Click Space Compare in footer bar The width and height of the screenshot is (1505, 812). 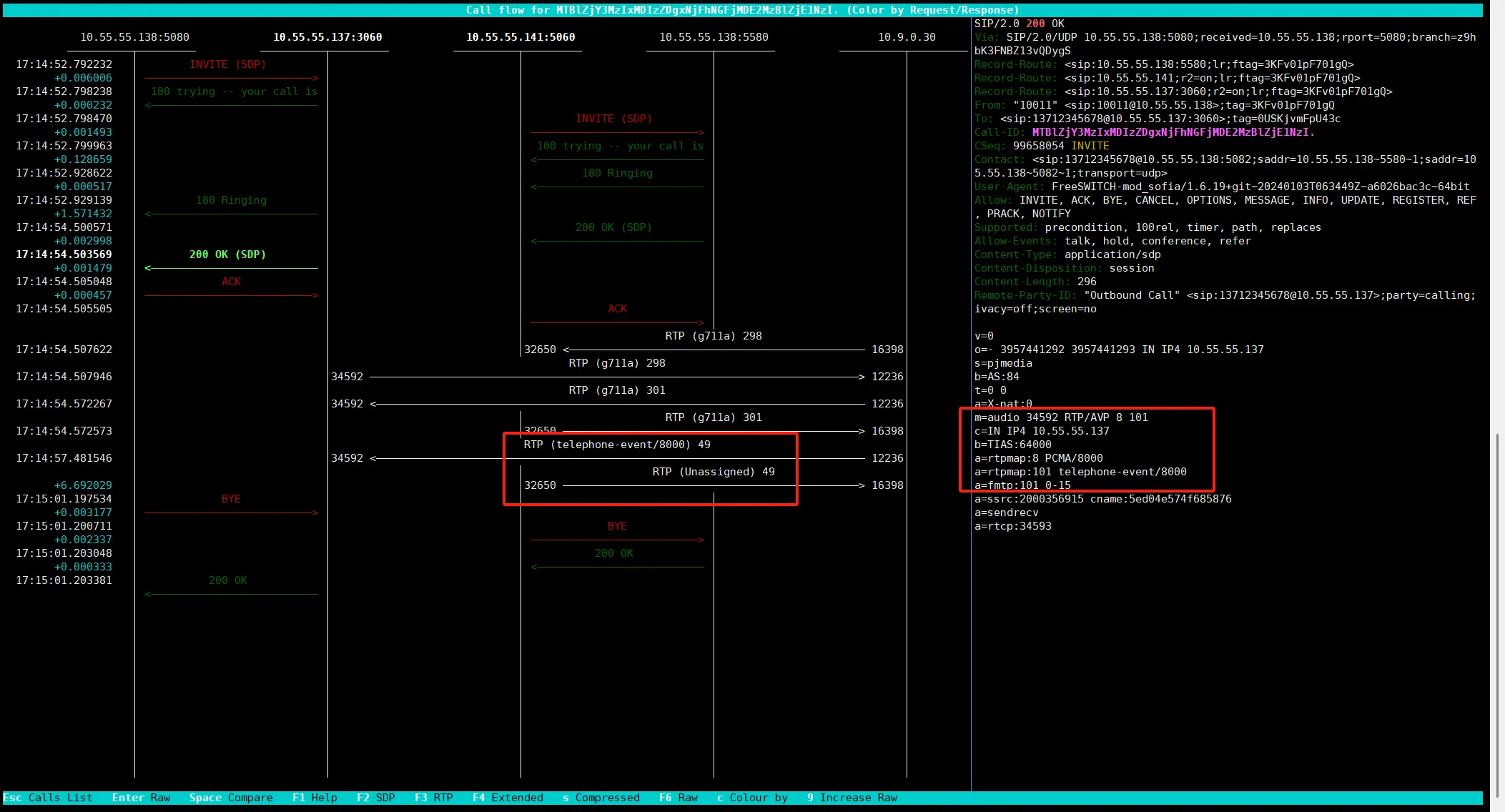pos(231,798)
